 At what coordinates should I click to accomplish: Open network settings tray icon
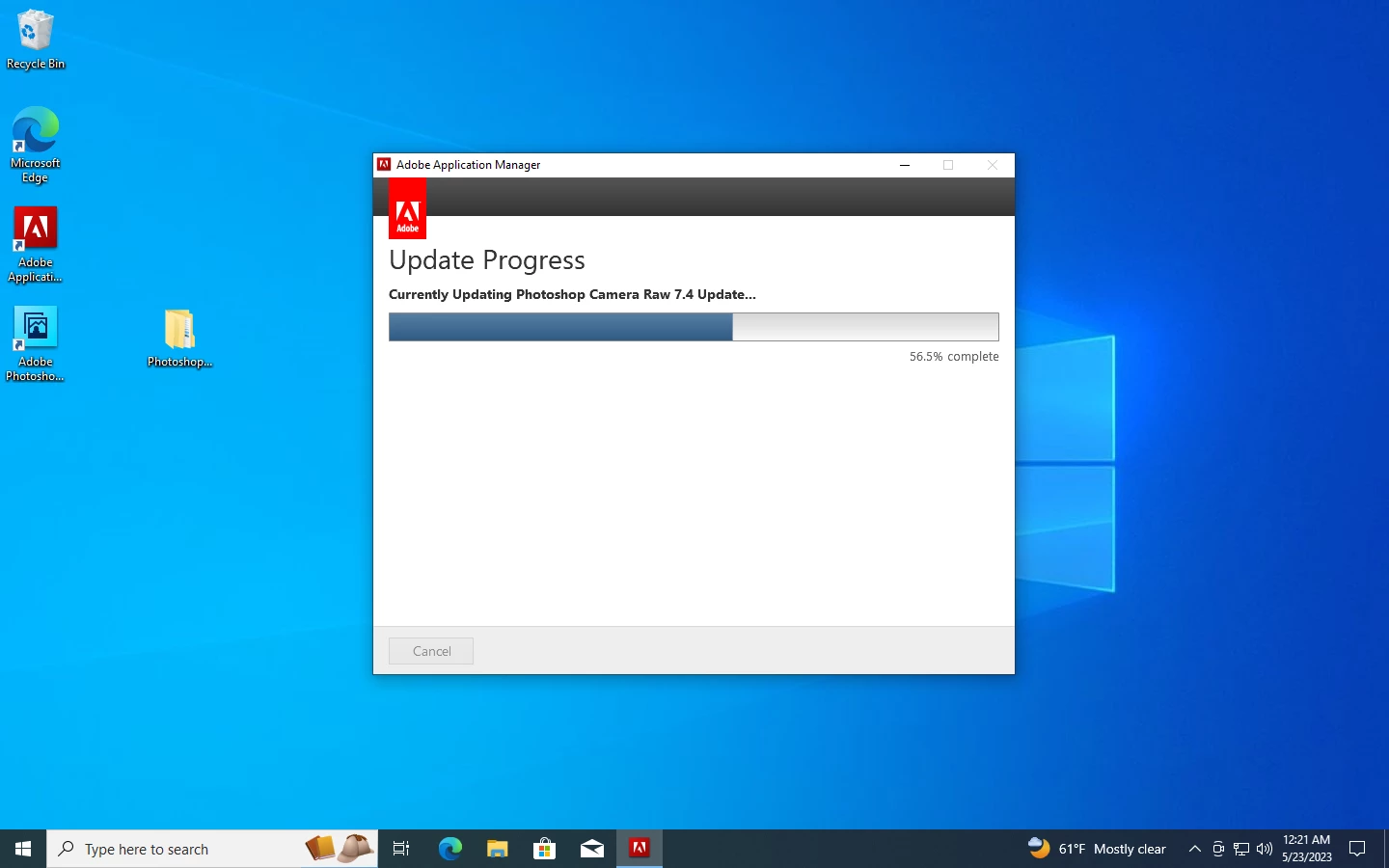1241,849
